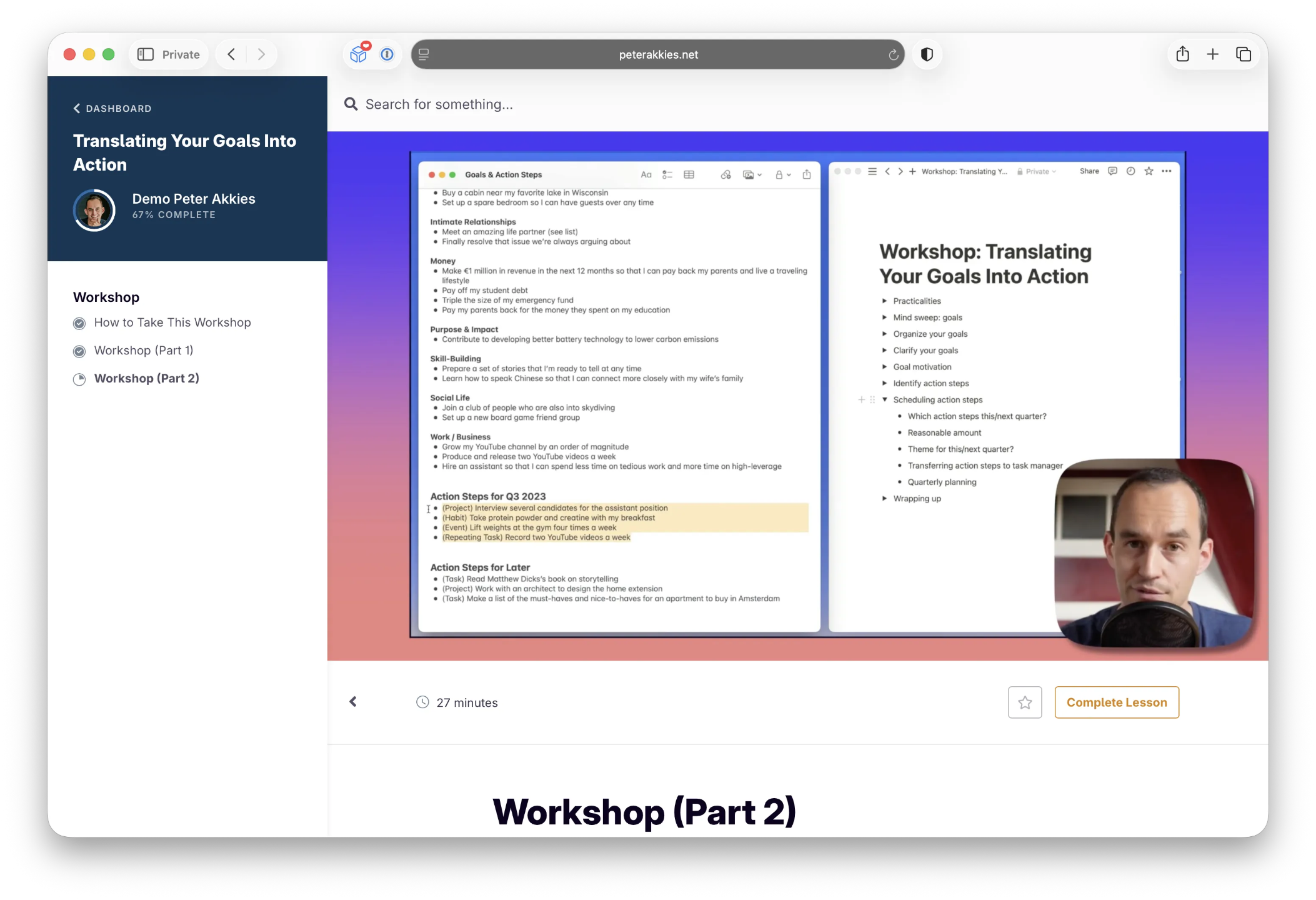Open Workshop (Part 1) lesson in sidebar
The image size is (1316, 900).
pyautogui.click(x=144, y=351)
